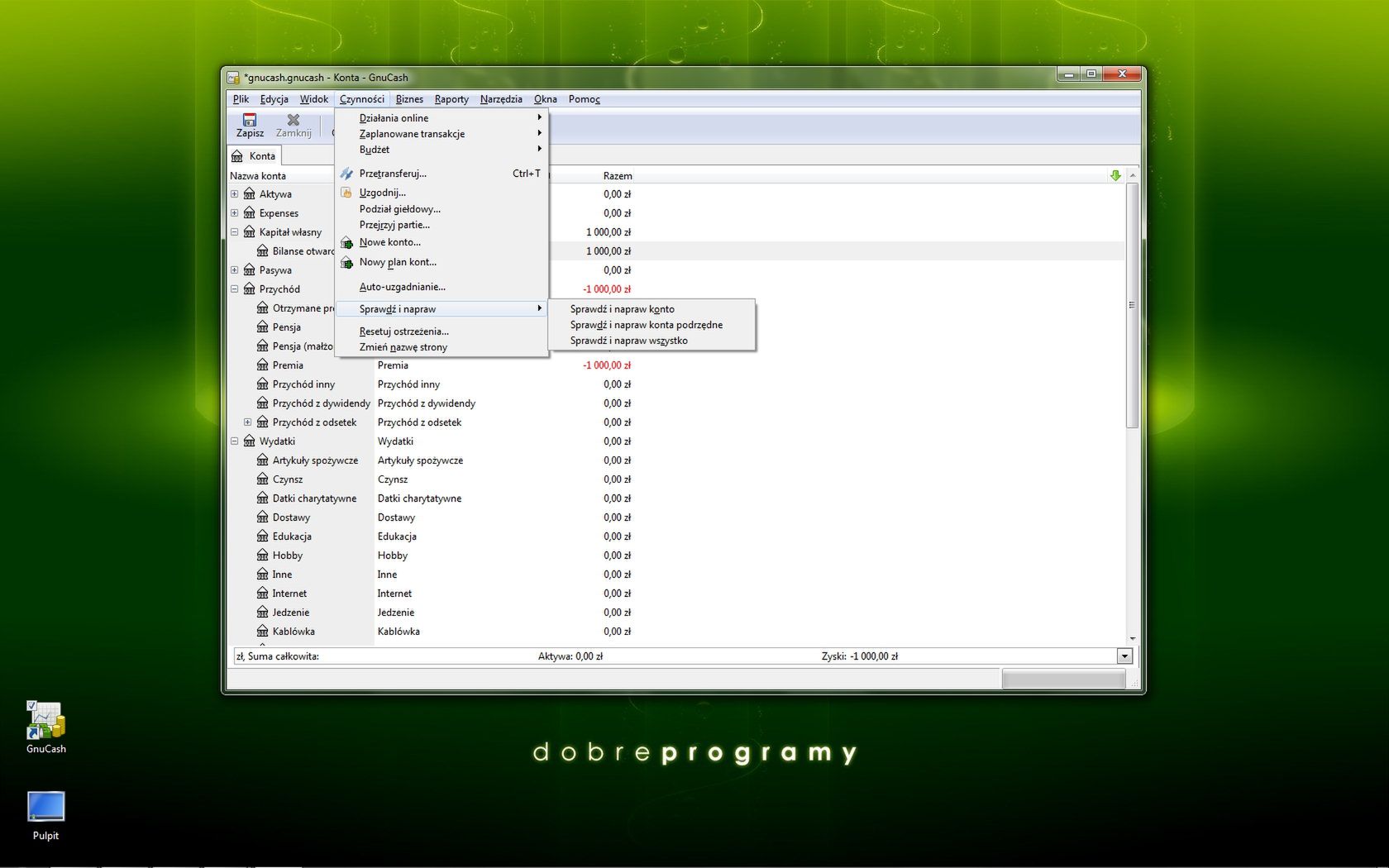The height and width of the screenshot is (868, 1389).
Task: Select the Przychód z dywidendy account row
Action: (x=676, y=403)
